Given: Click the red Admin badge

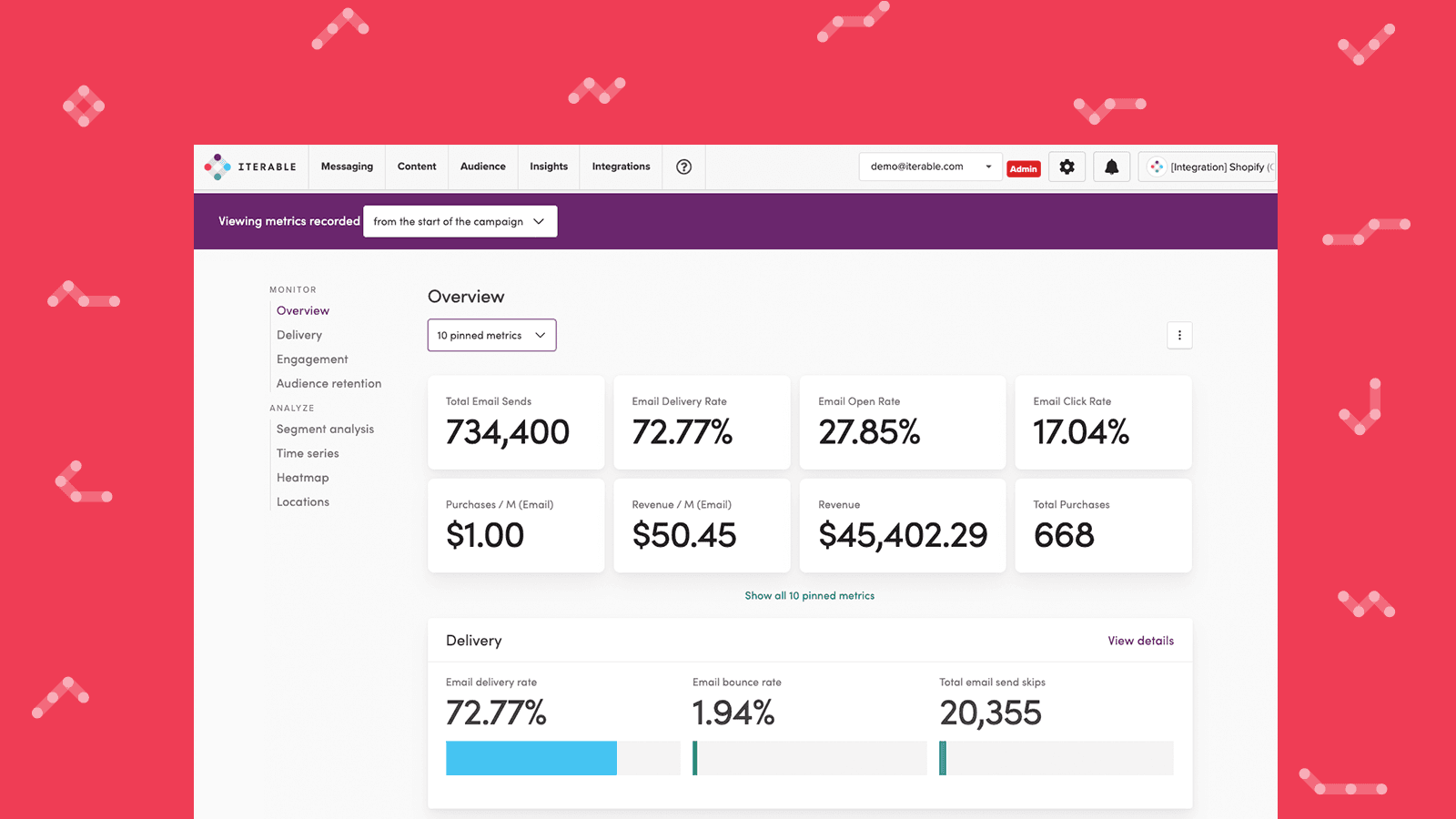Looking at the screenshot, I should [1024, 168].
